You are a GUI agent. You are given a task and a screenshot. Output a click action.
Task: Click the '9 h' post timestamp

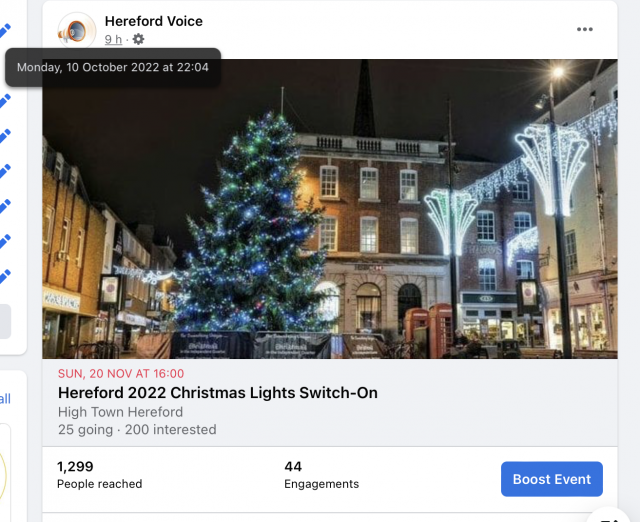pos(113,39)
